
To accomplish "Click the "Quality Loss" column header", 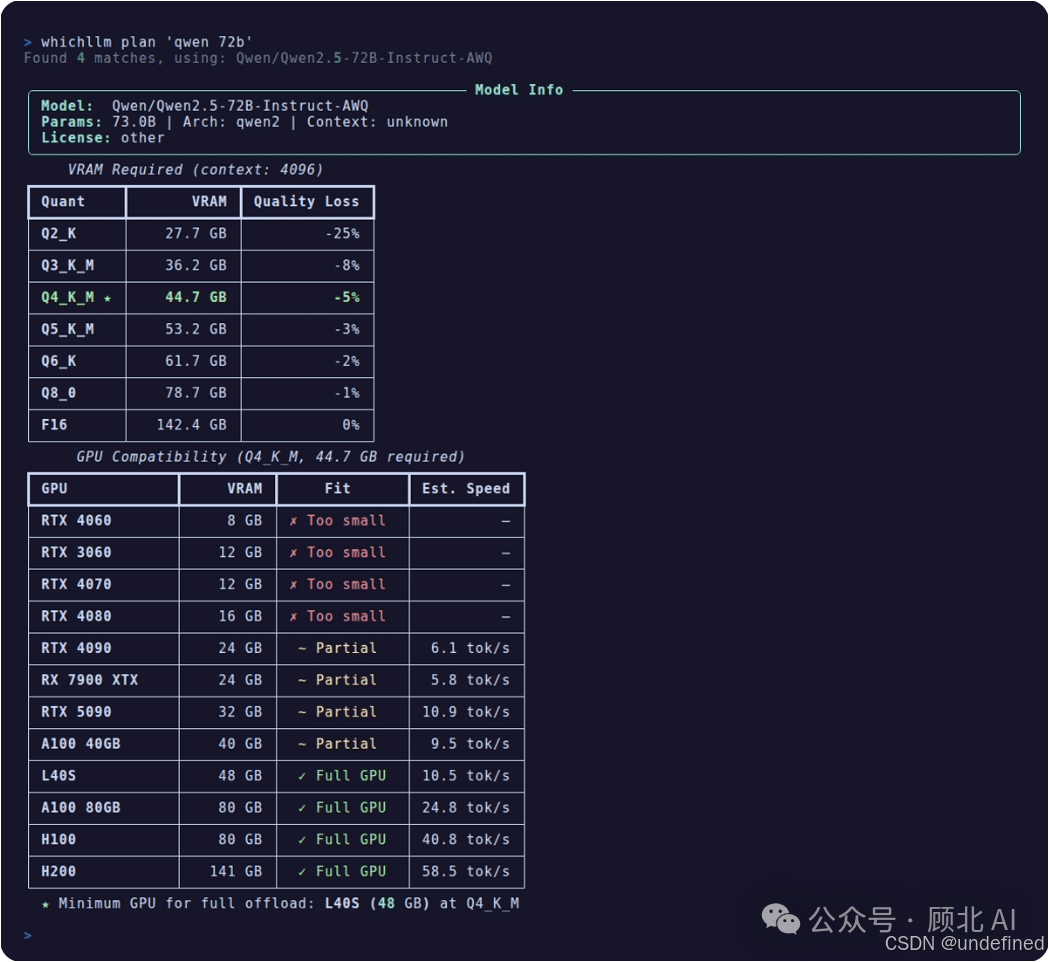I will pyautogui.click(x=306, y=201).
